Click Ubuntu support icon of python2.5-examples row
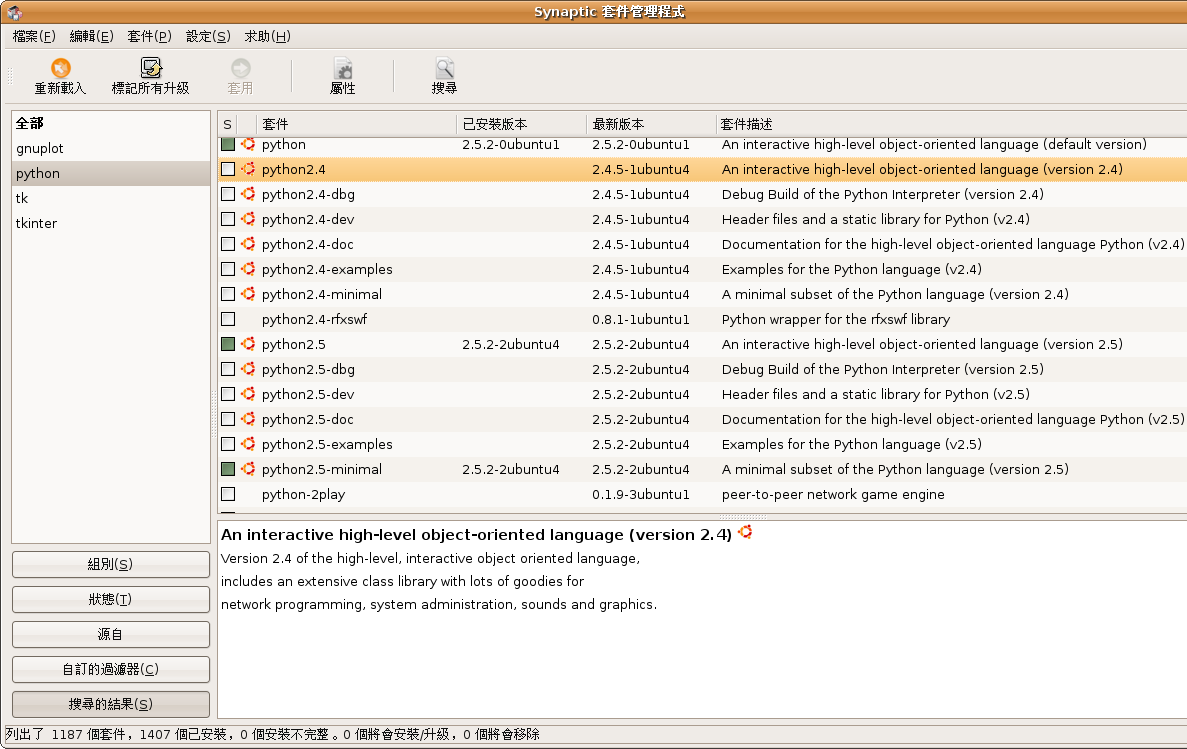This screenshot has height=749, width=1187. 248,444
